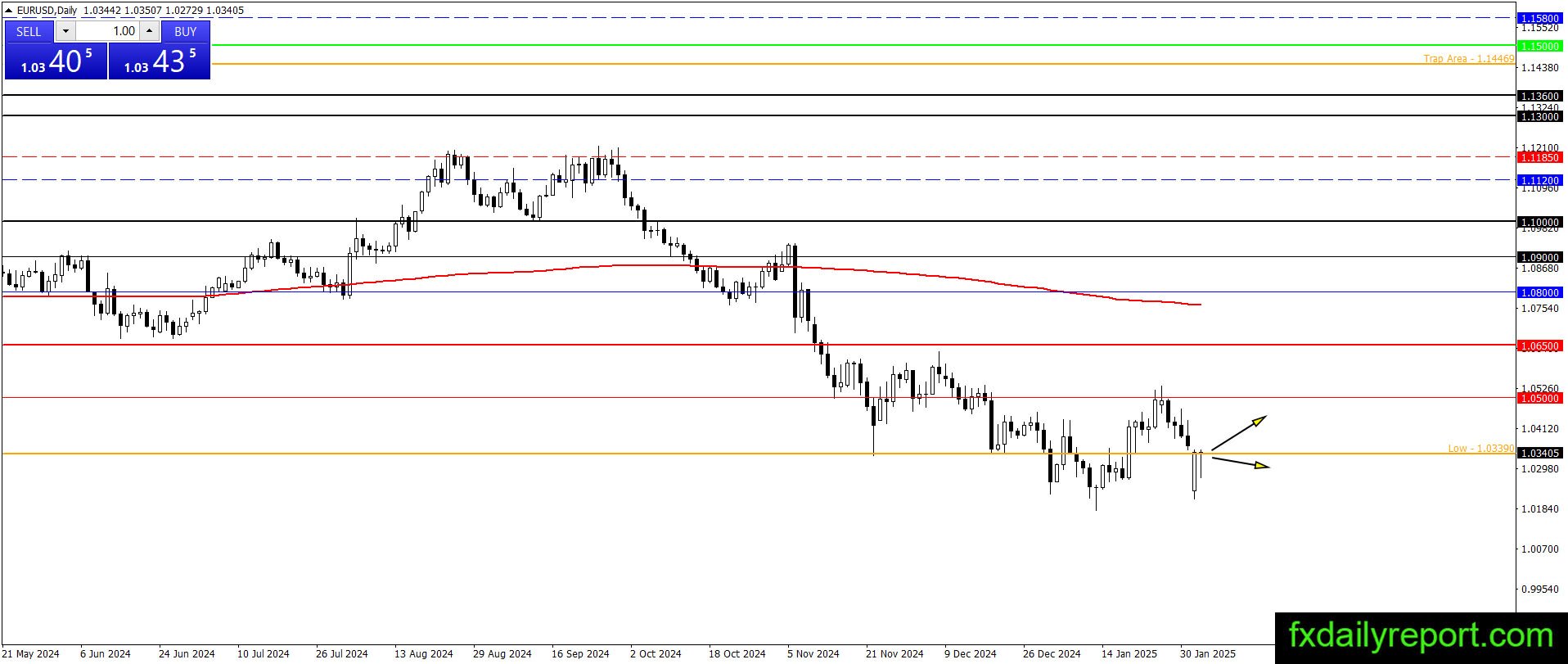Click the 1.04120 axis price

coord(1539,428)
